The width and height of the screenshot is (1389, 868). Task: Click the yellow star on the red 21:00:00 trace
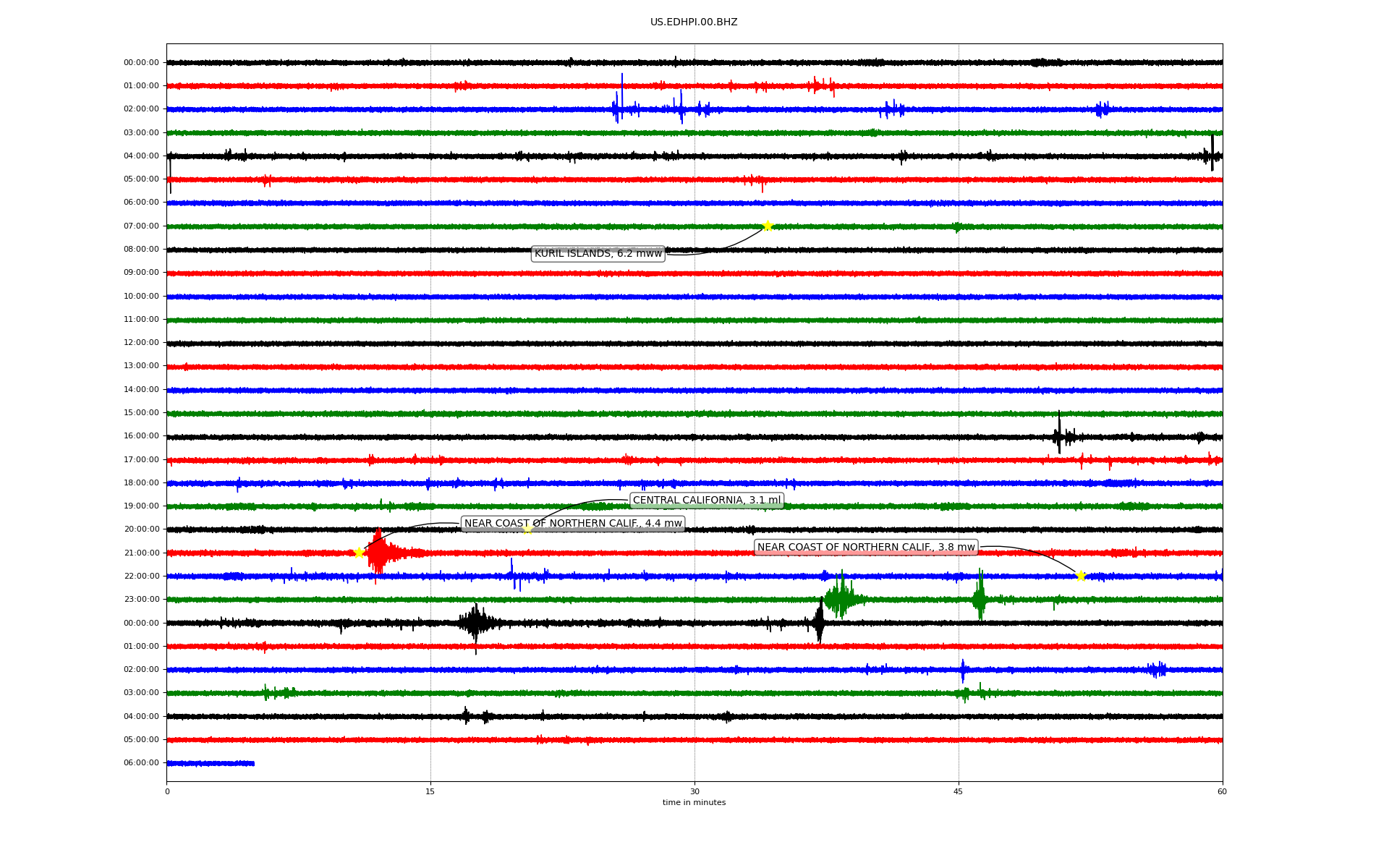tap(359, 553)
